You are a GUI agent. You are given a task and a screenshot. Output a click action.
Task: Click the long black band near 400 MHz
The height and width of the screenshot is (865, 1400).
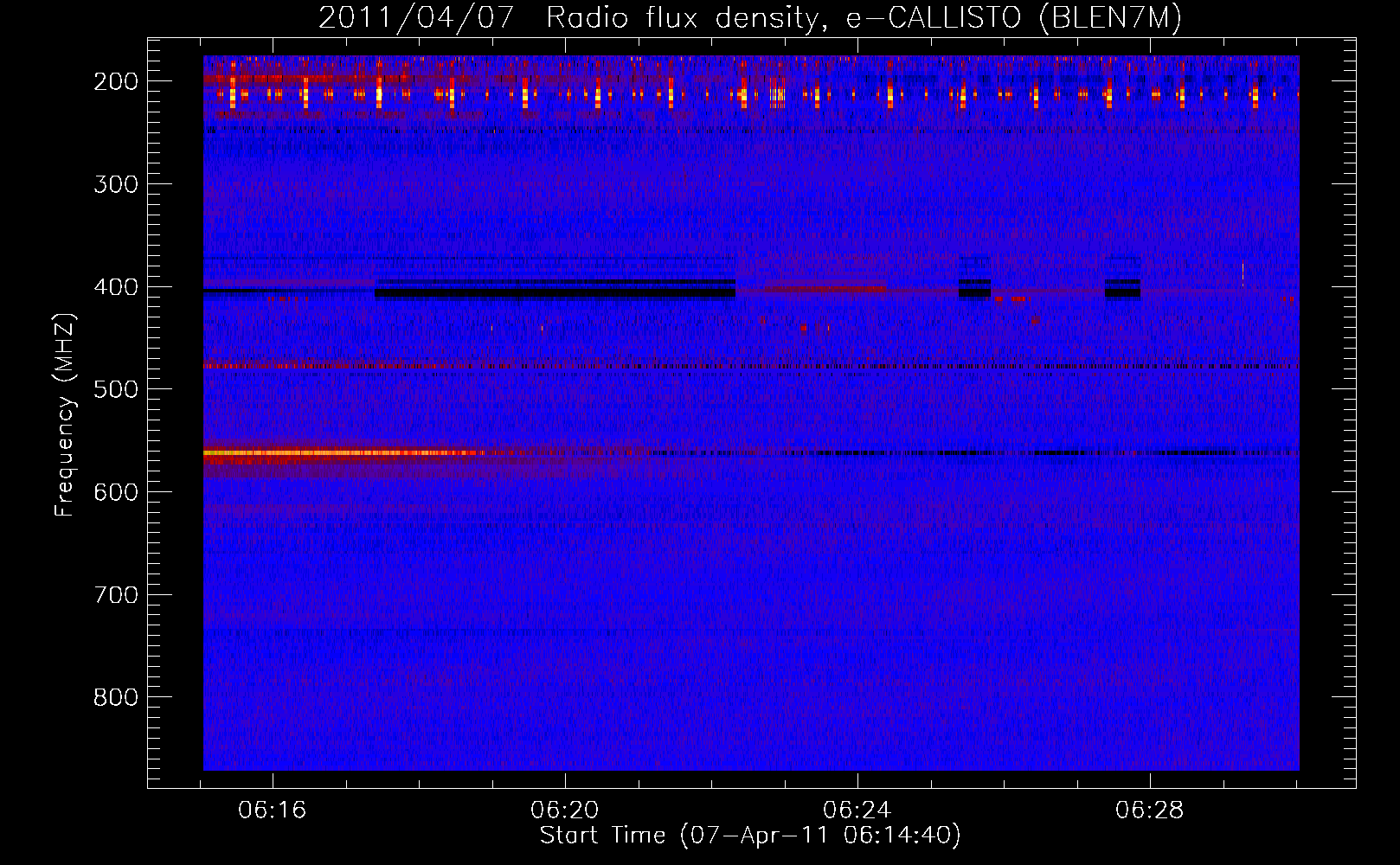tap(555, 293)
